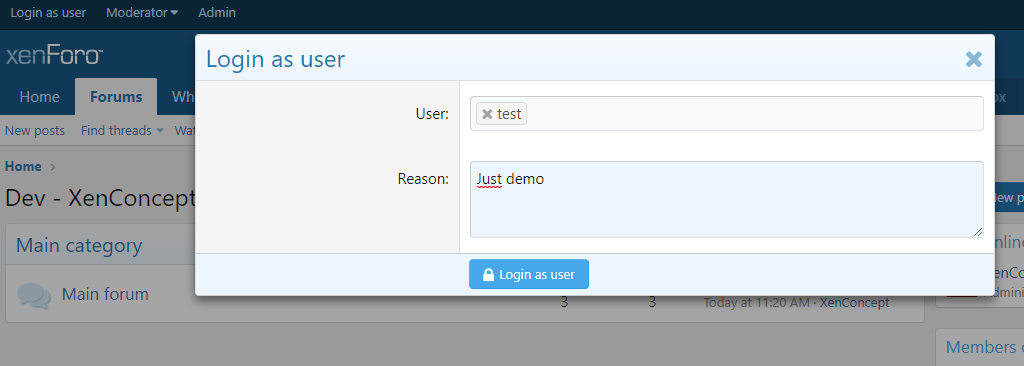Submit the Login as user button
The image size is (1024, 366).
[529, 274]
